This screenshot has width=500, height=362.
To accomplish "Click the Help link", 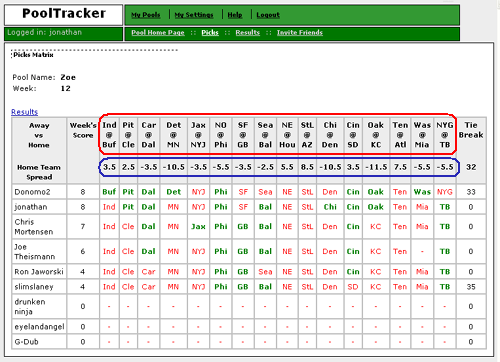I will coord(235,15).
